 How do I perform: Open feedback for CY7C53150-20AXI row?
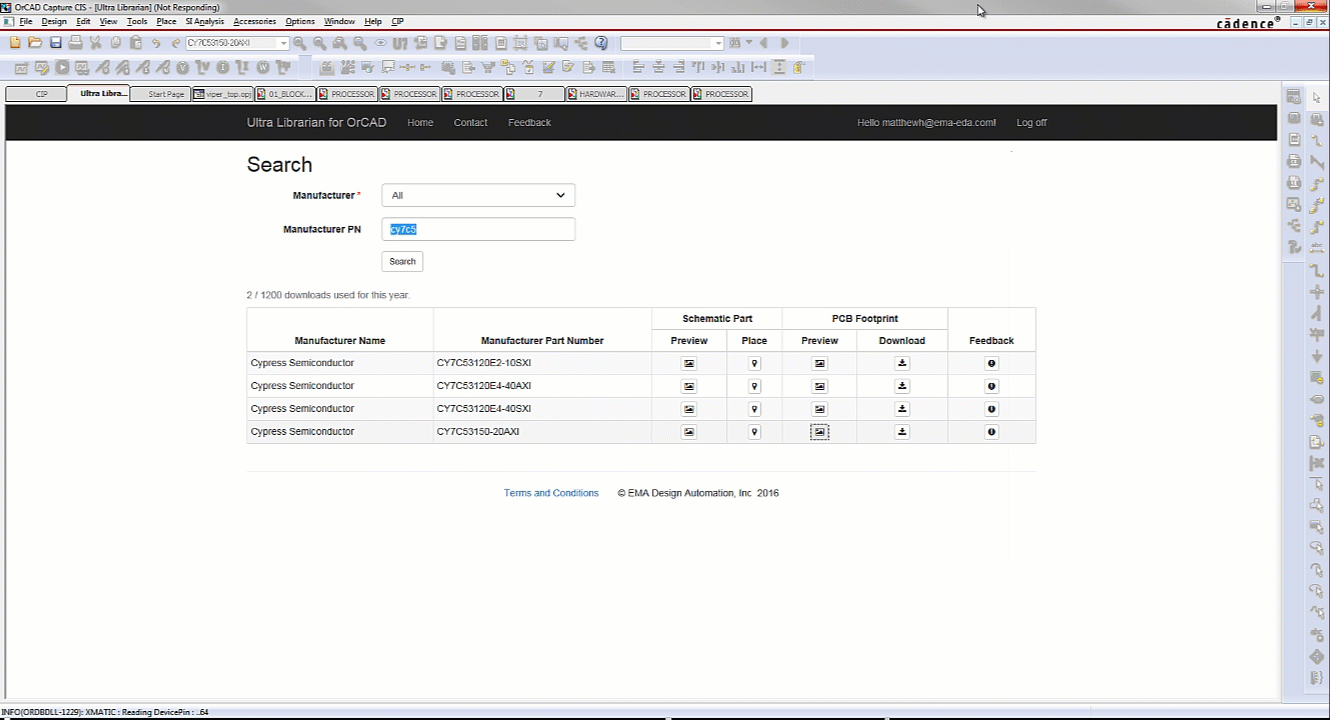992,432
